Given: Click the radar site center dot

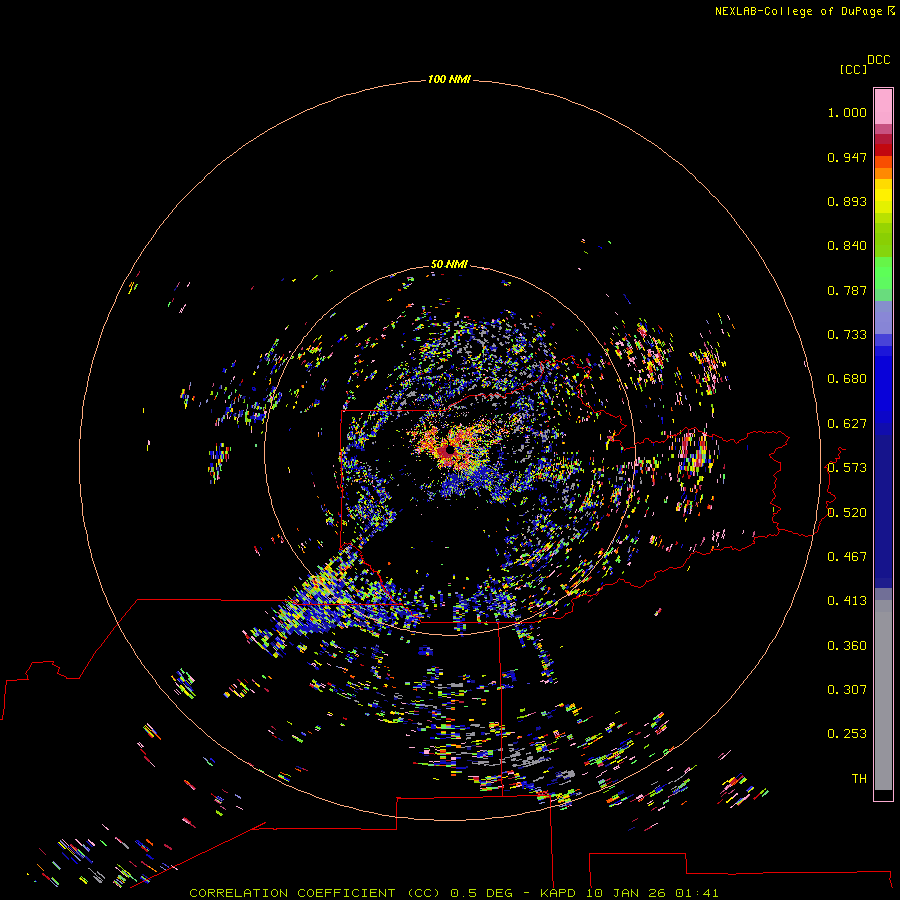Looking at the screenshot, I should 449,451.
